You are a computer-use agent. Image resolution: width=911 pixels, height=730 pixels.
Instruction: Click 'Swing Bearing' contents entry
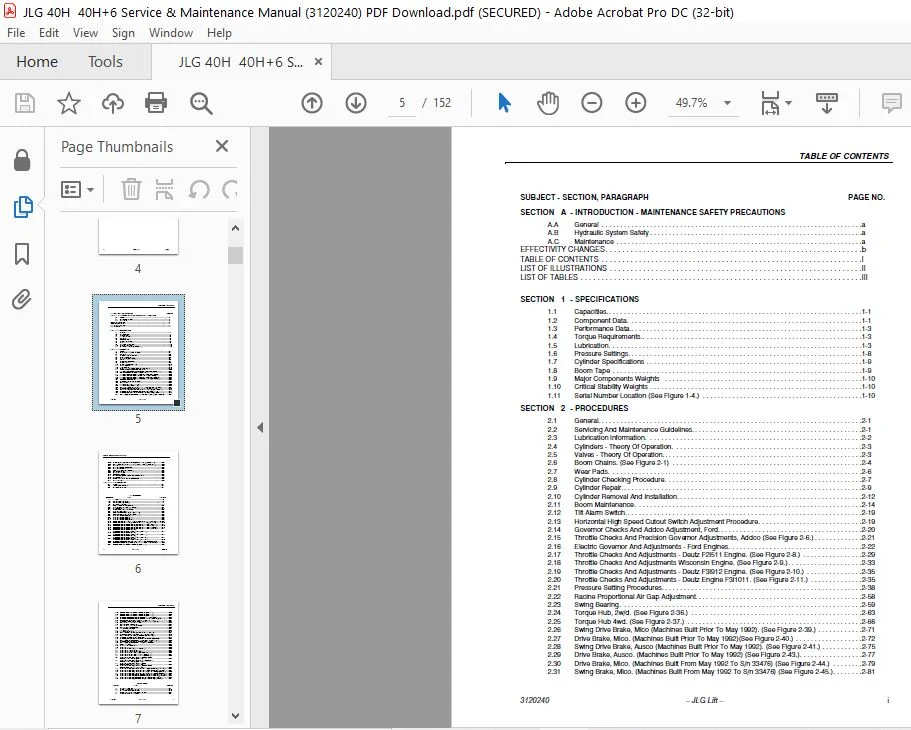[597, 605]
